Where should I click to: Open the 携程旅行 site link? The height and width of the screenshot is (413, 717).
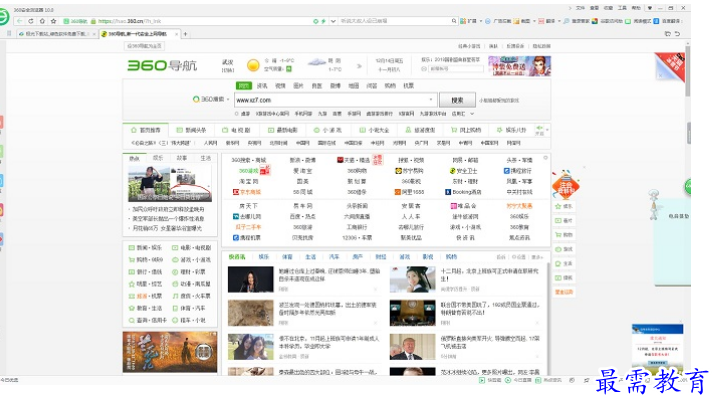[518, 171]
